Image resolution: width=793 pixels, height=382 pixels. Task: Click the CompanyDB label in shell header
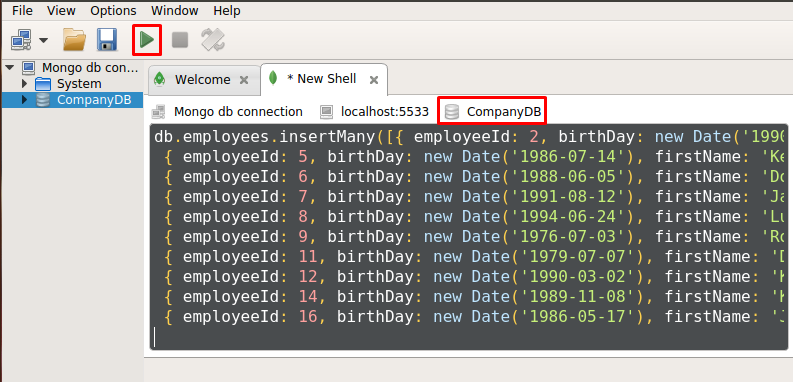(x=504, y=112)
